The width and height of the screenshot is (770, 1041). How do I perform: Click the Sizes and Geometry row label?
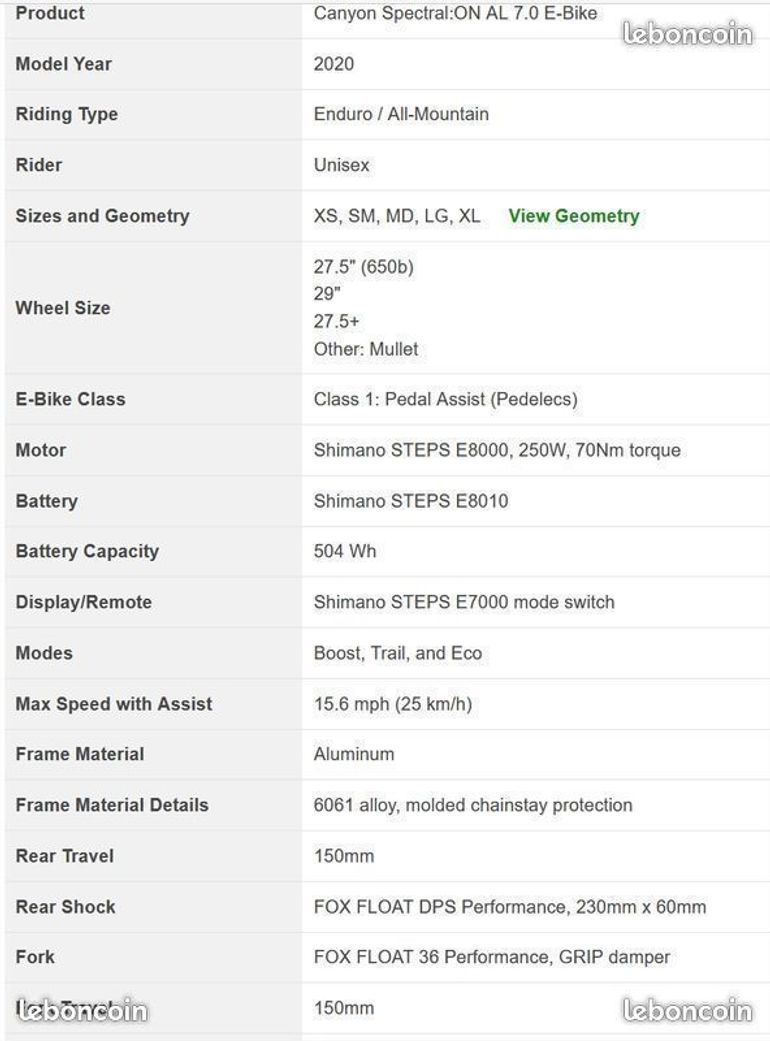pos(102,216)
